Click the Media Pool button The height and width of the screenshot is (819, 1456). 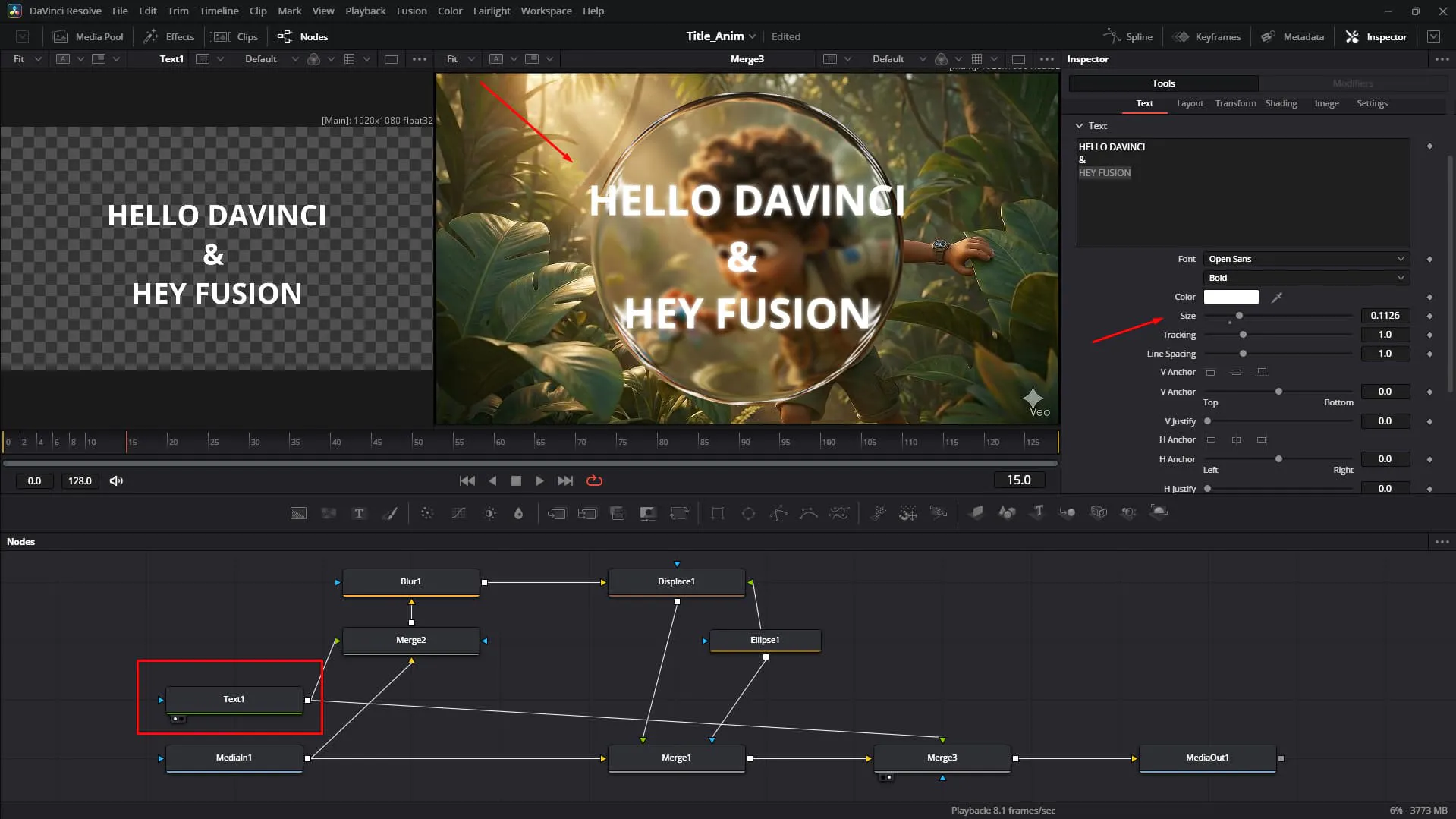[x=88, y=36]
